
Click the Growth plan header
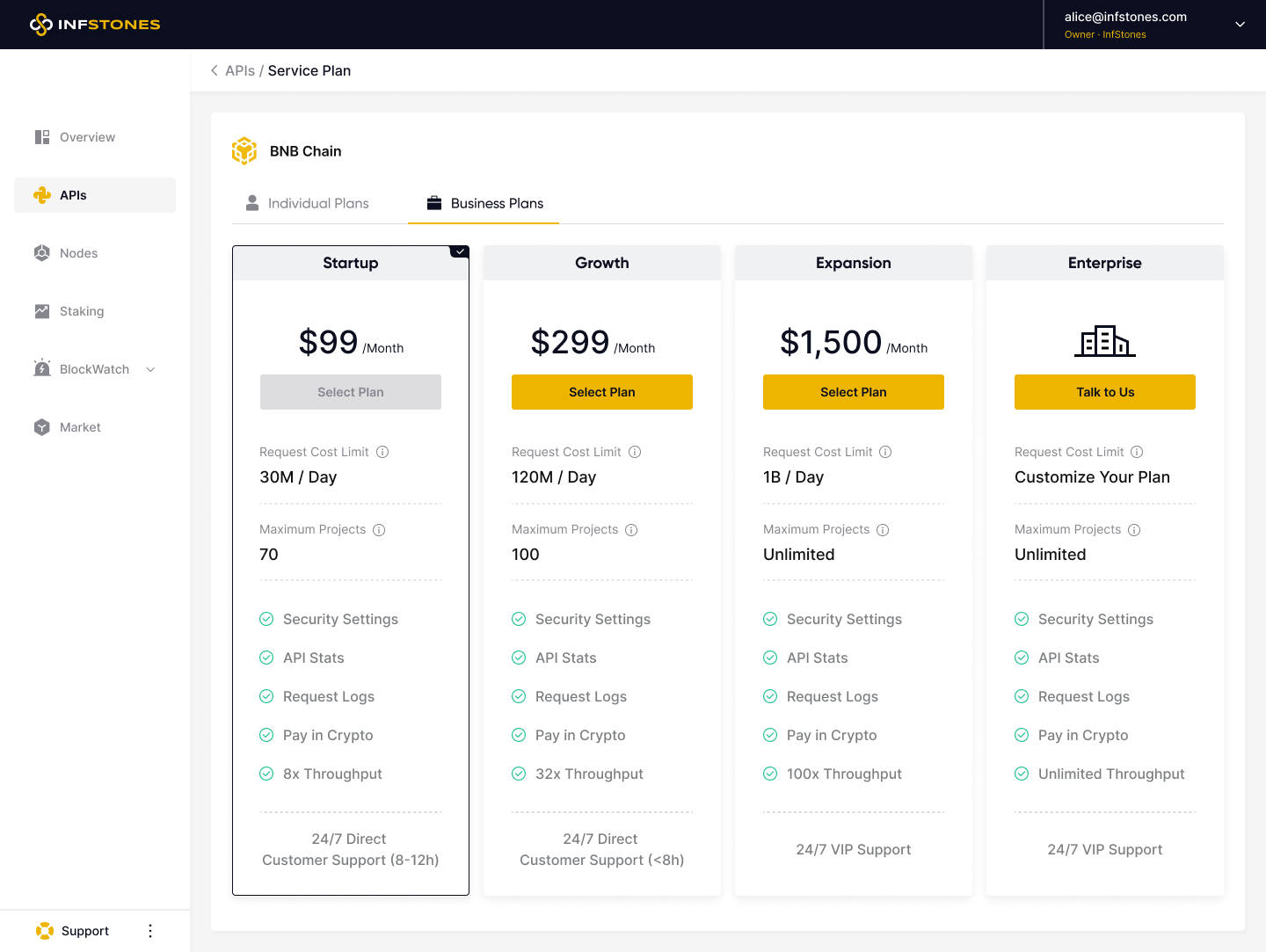pyautogui.click(x=602, y=263)
